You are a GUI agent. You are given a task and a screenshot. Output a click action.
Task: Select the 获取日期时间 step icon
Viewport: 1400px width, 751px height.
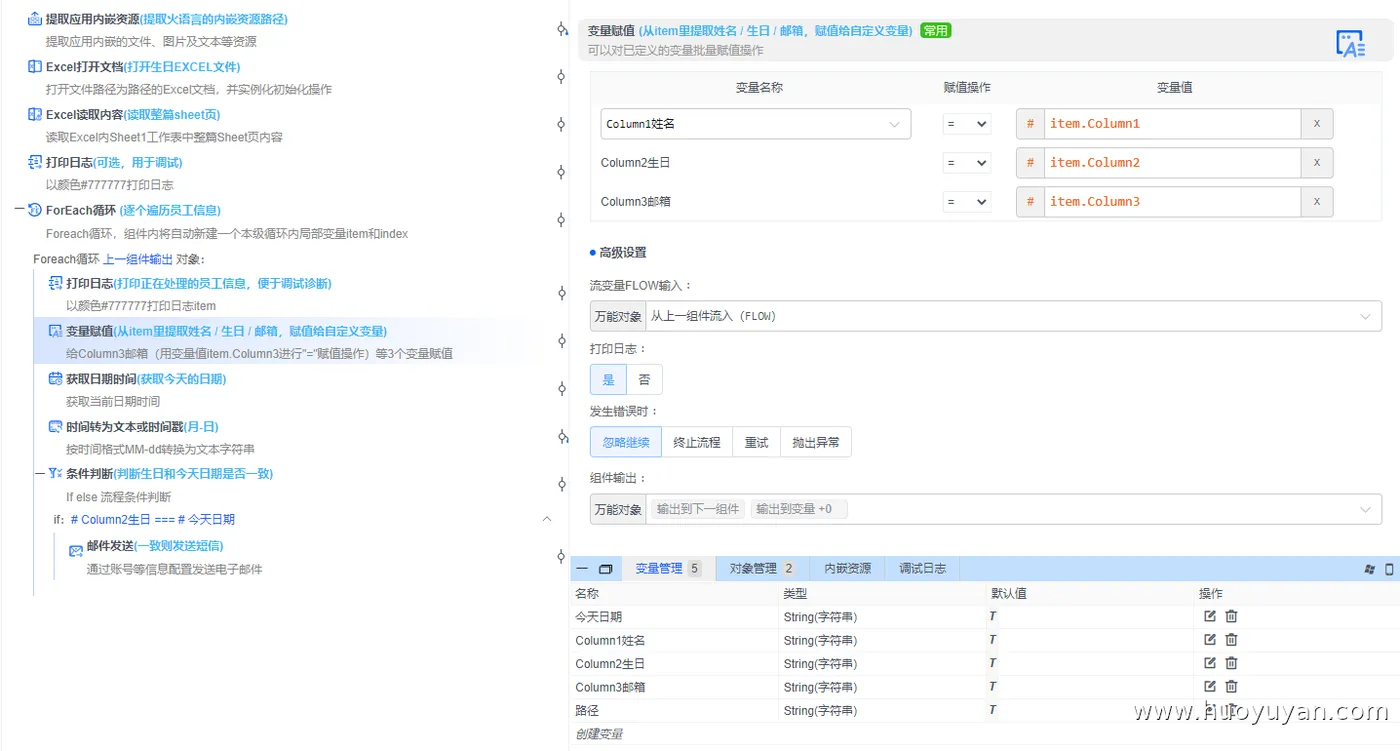click(56, 379)
